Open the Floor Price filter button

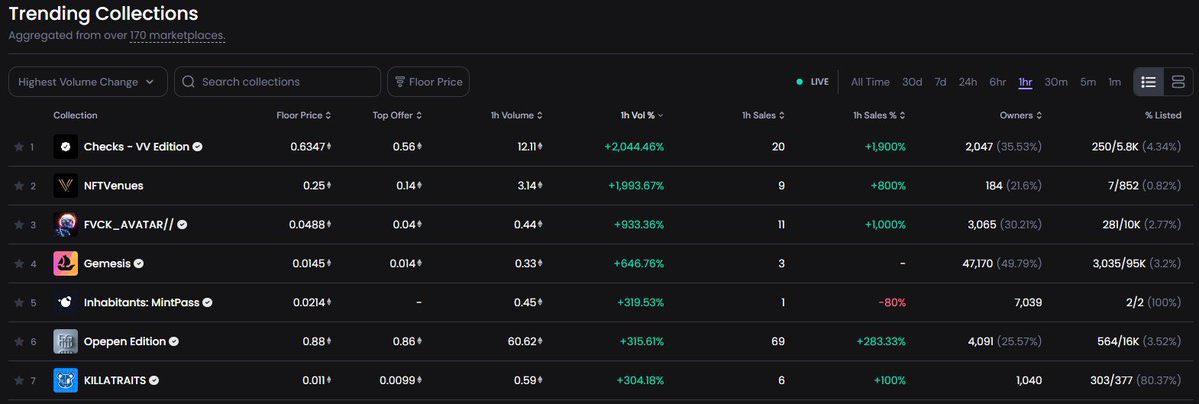[428, 82]
